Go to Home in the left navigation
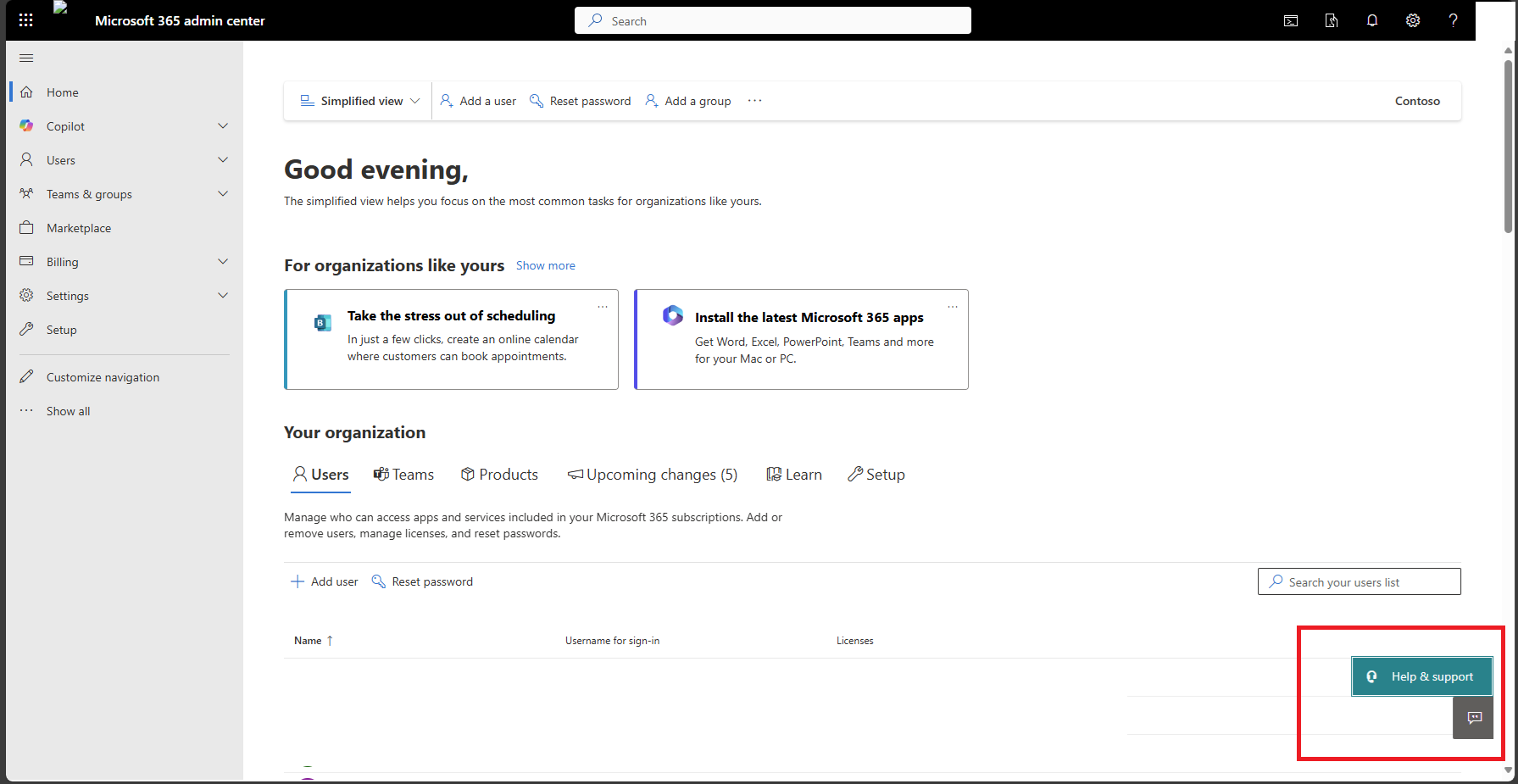This screenshot has height=784, width=1518. point(125,92)
